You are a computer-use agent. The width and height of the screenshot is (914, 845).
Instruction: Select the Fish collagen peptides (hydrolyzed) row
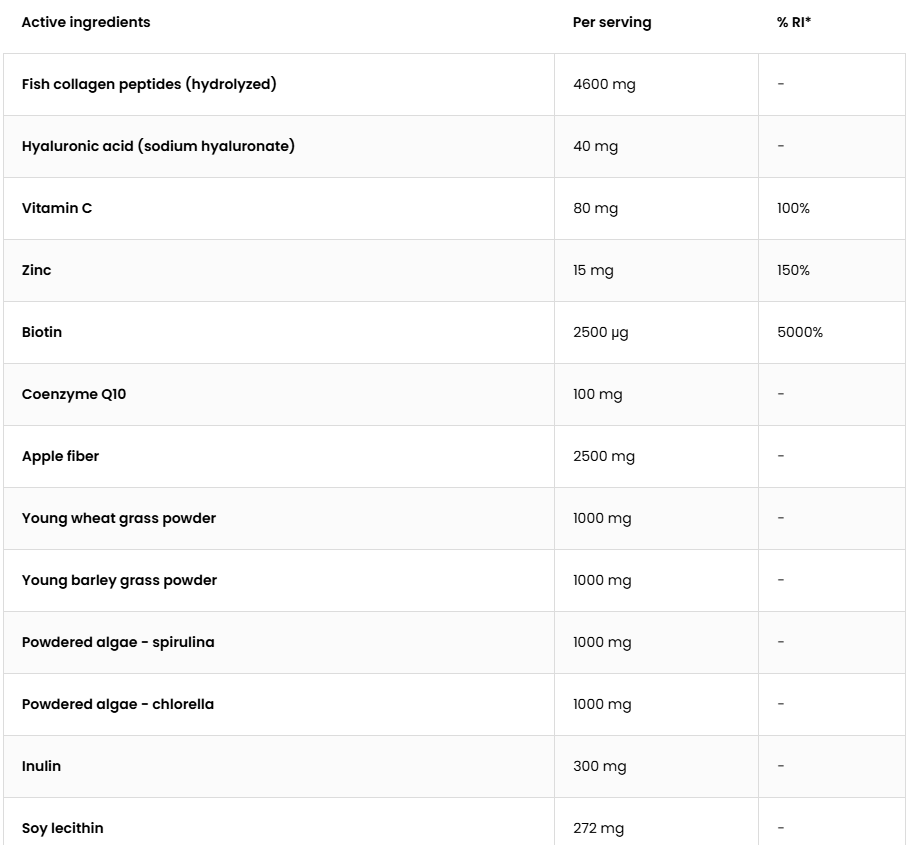(x=454, y=84)
